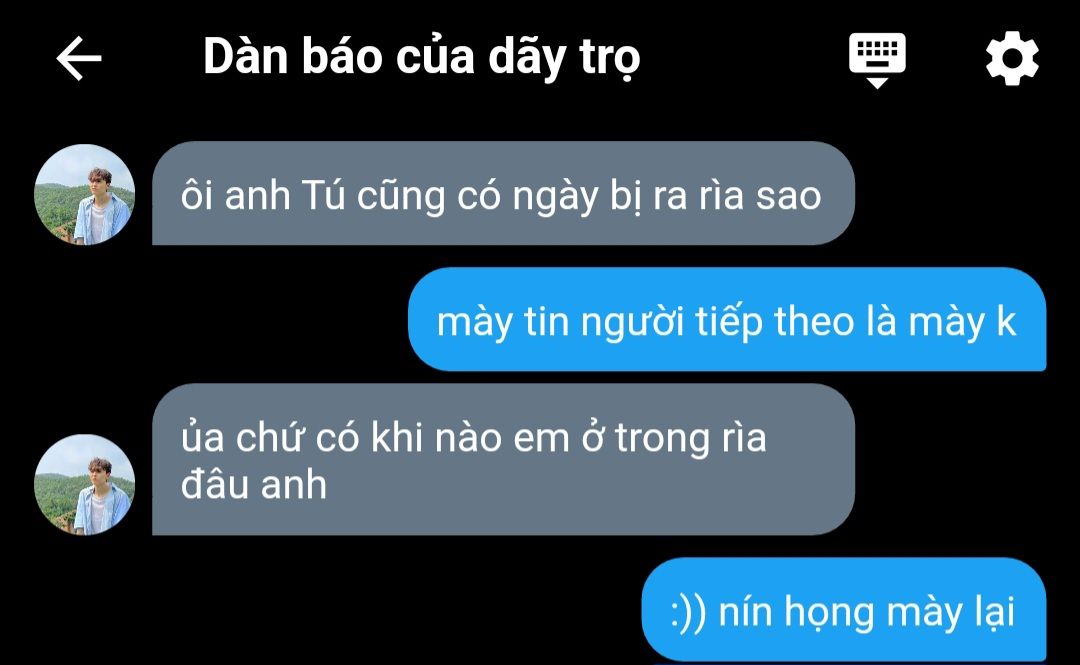Tap the chat title "Dàn báo của dãy trọ"
This screenshot has width=1080, height=665.
click(422, 58)
